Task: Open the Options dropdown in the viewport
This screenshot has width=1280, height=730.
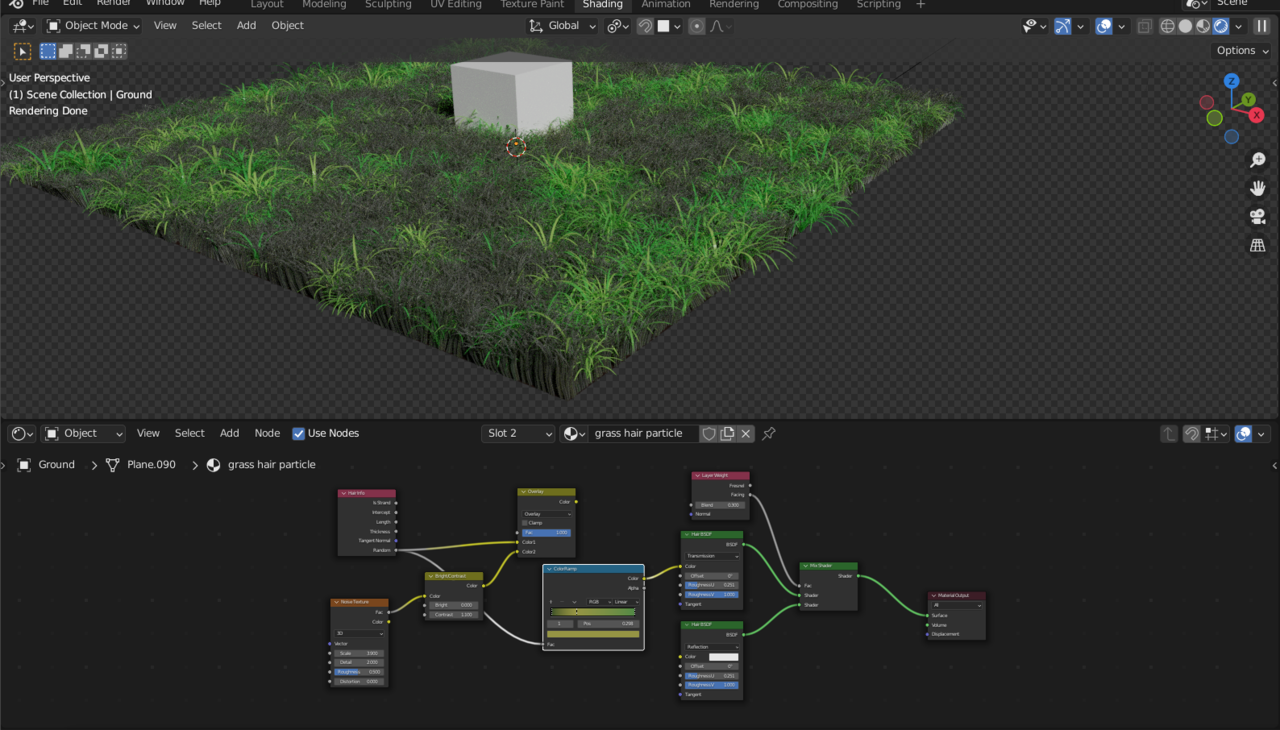Action: [1241, 50]
